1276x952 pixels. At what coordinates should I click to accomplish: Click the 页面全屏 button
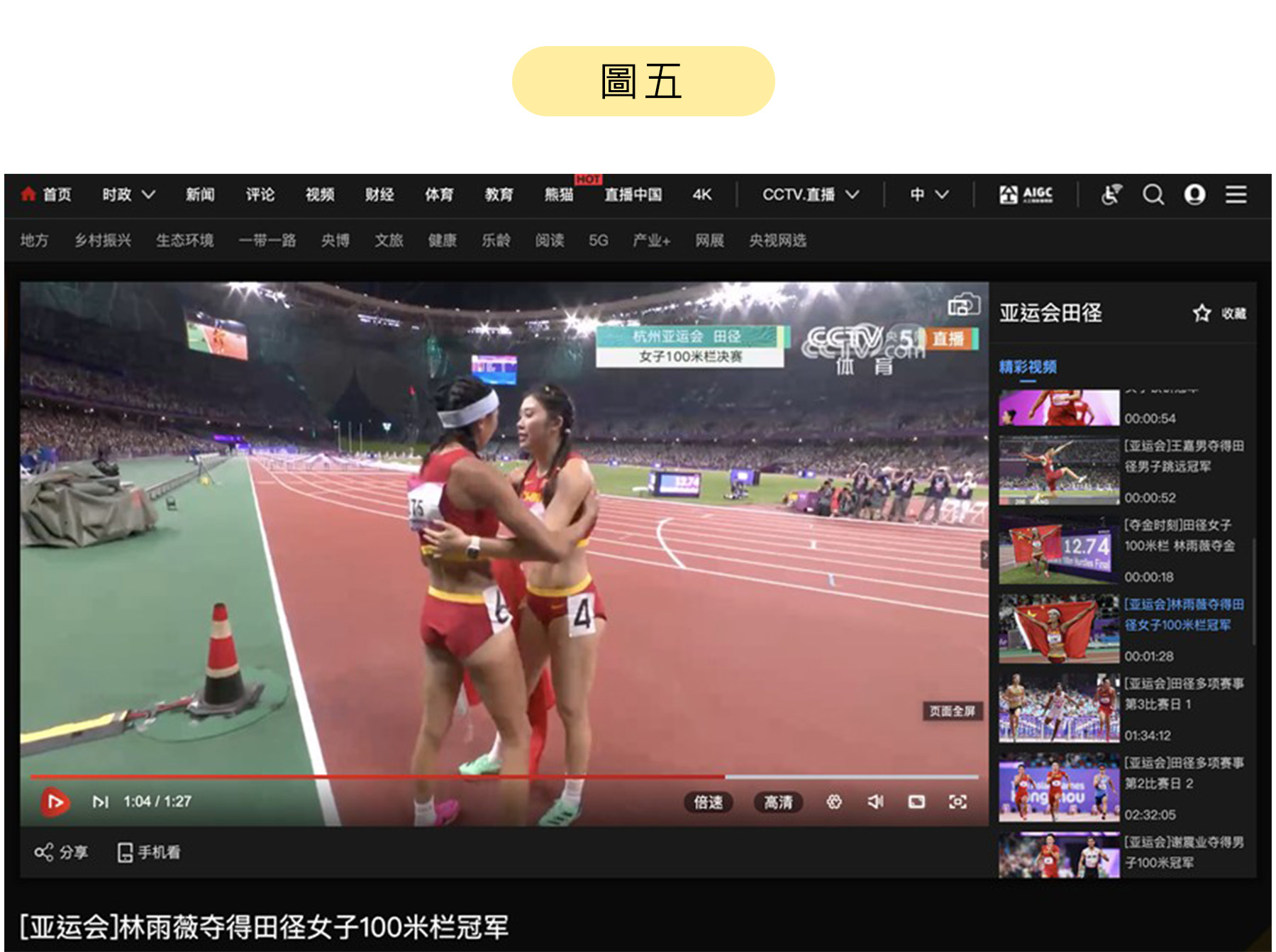952,711
